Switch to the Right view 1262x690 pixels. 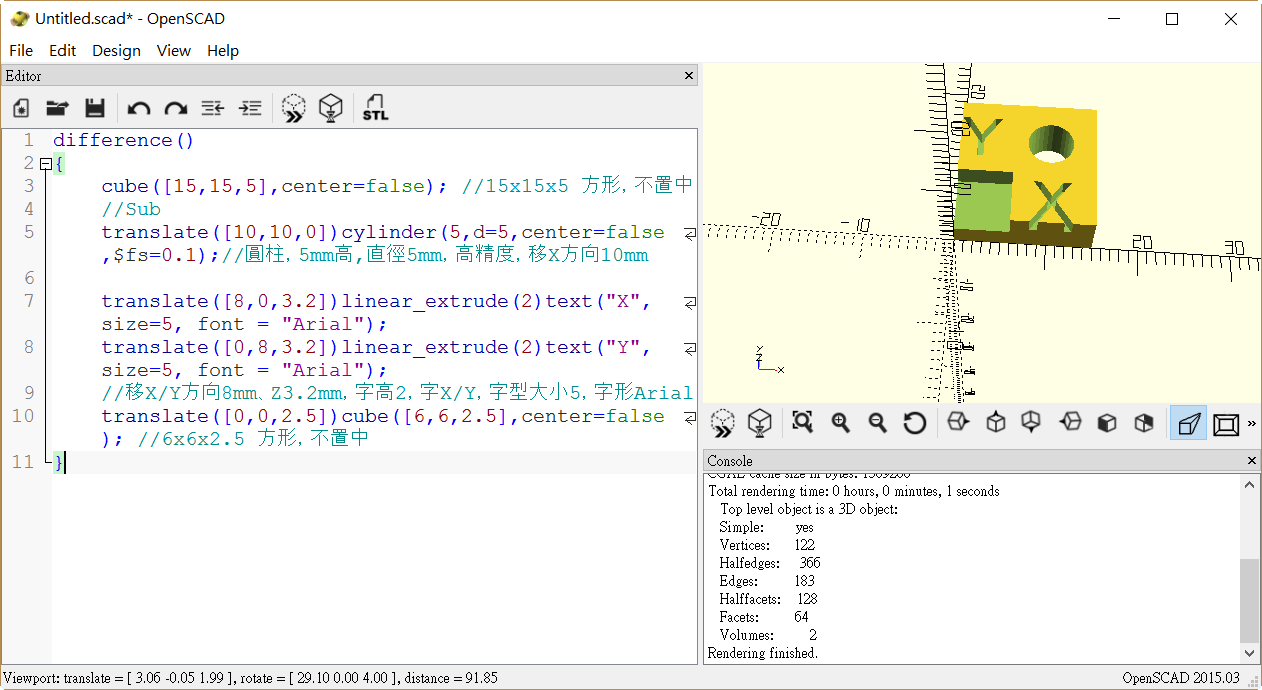click(957, 423)
